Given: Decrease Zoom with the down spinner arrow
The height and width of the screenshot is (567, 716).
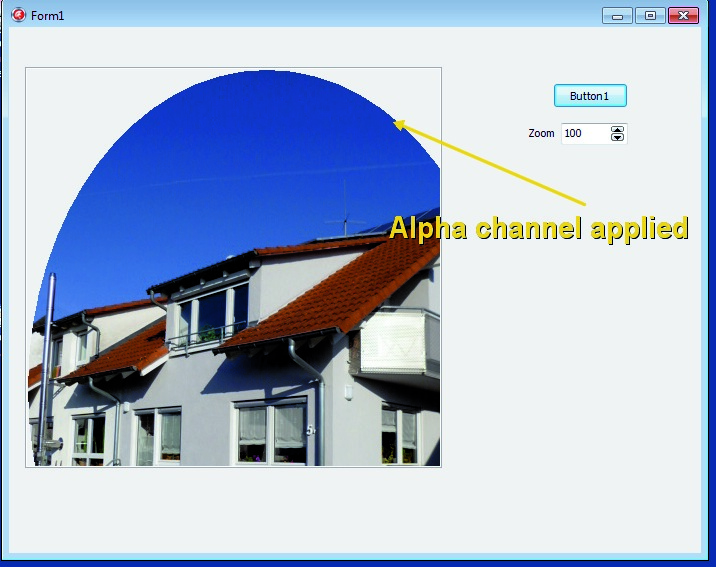Looking at the screenshot, I should click(617, 137).
